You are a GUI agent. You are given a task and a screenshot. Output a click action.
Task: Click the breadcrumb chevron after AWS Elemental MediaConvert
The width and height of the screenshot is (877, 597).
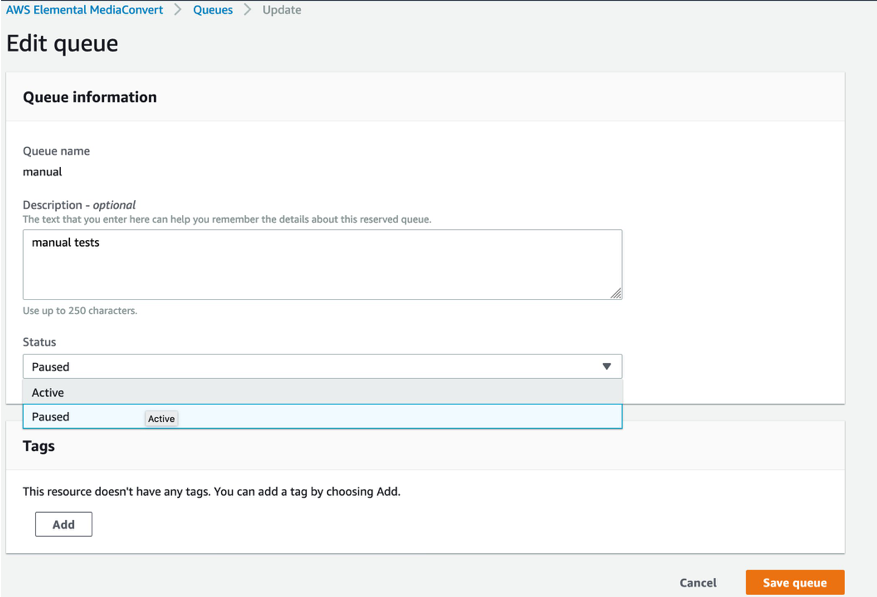pos(176,10)
